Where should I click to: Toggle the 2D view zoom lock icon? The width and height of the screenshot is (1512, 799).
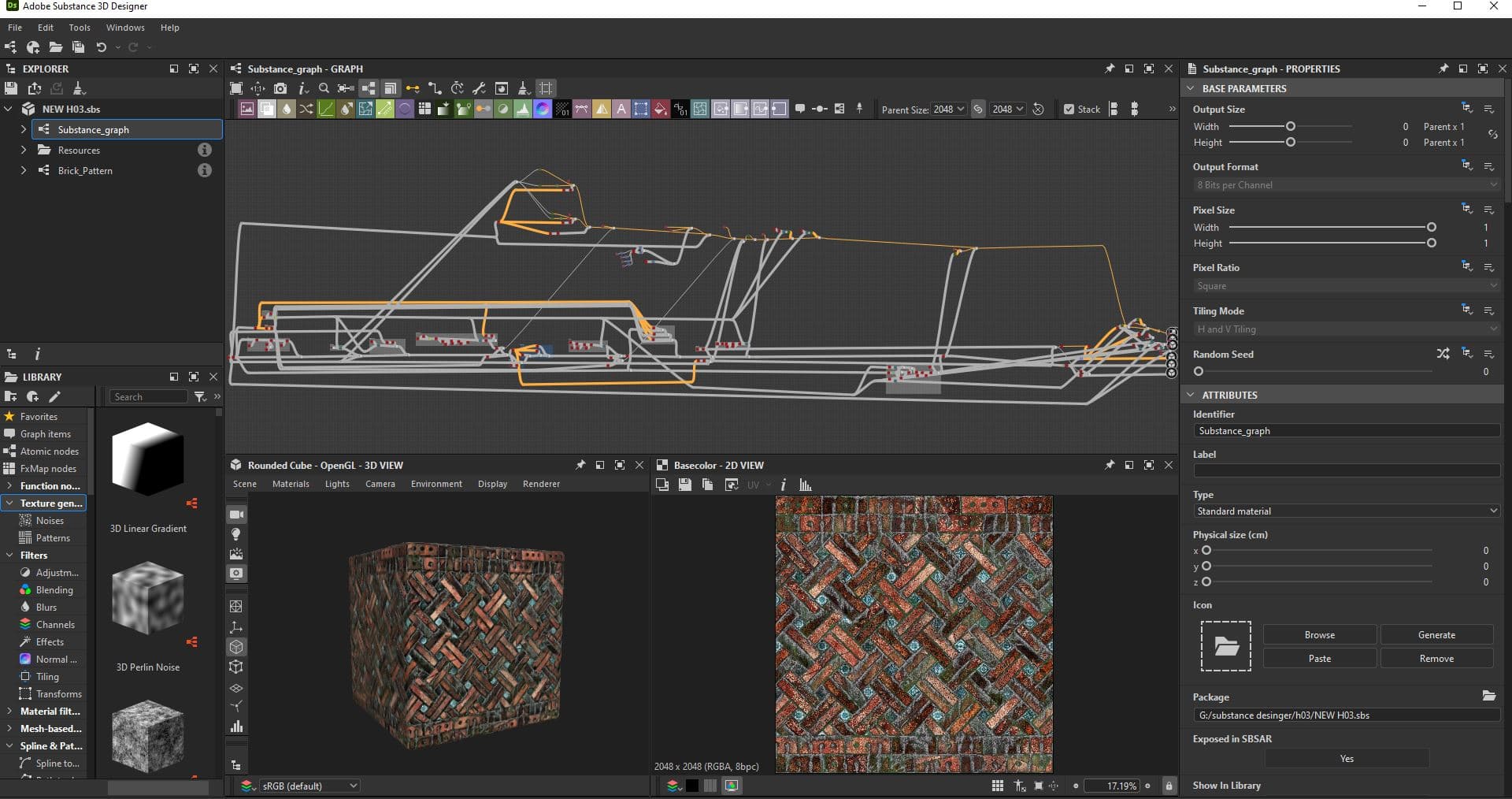(1169, 786)
